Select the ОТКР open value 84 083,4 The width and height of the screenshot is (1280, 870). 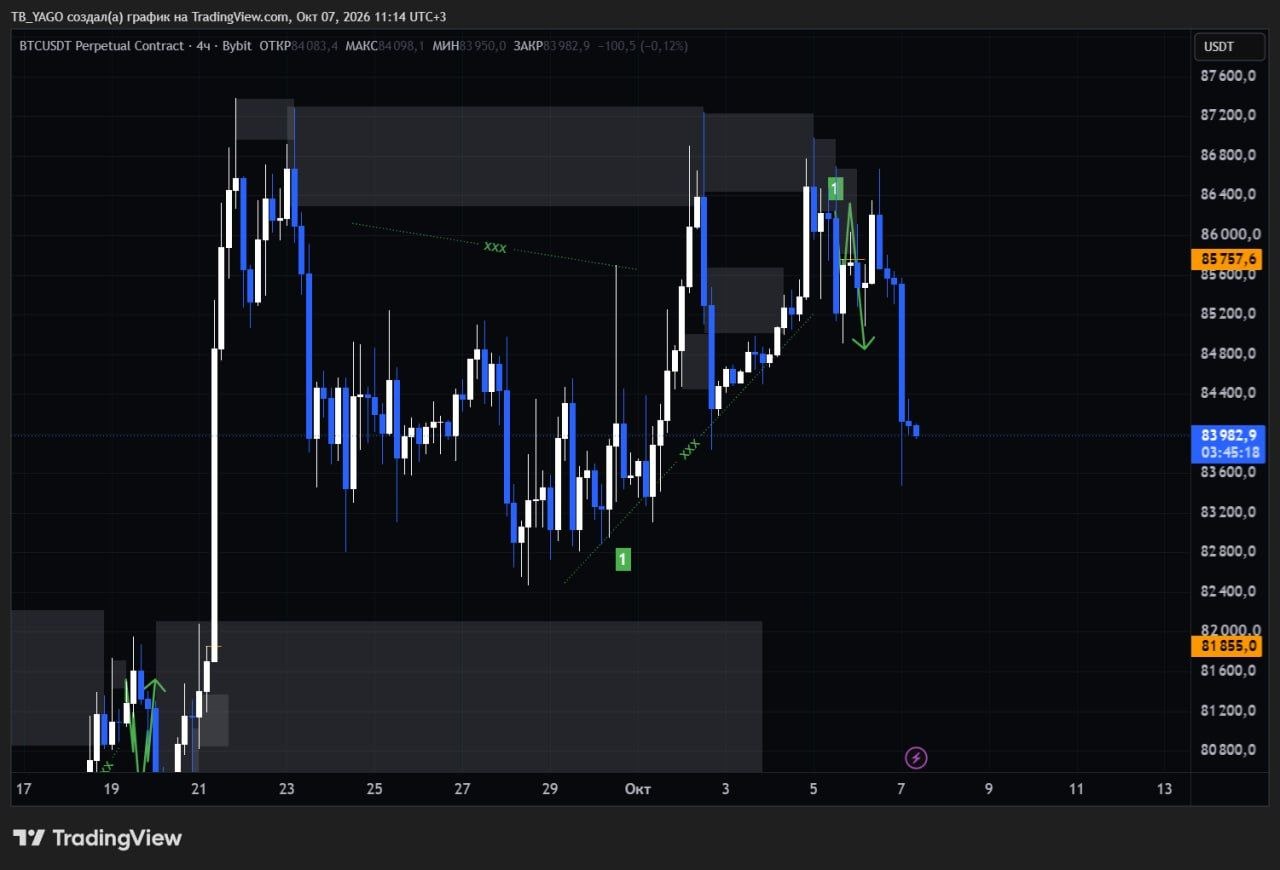coord(316,46)
